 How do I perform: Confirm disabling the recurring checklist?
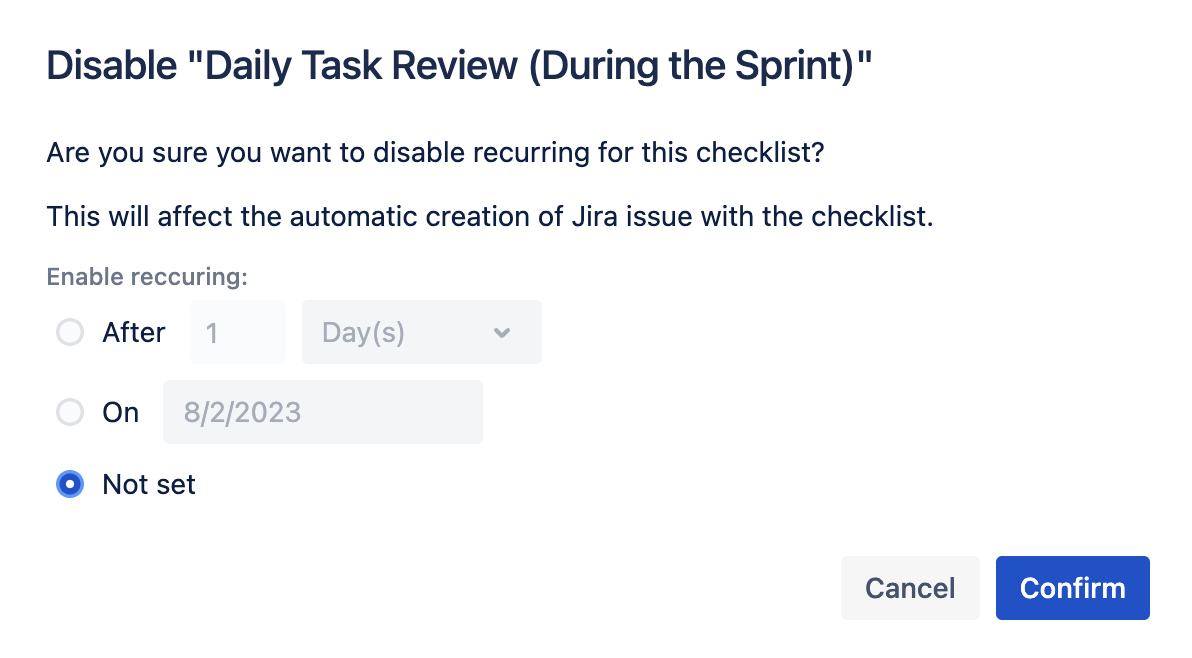tap(1072, 588)
